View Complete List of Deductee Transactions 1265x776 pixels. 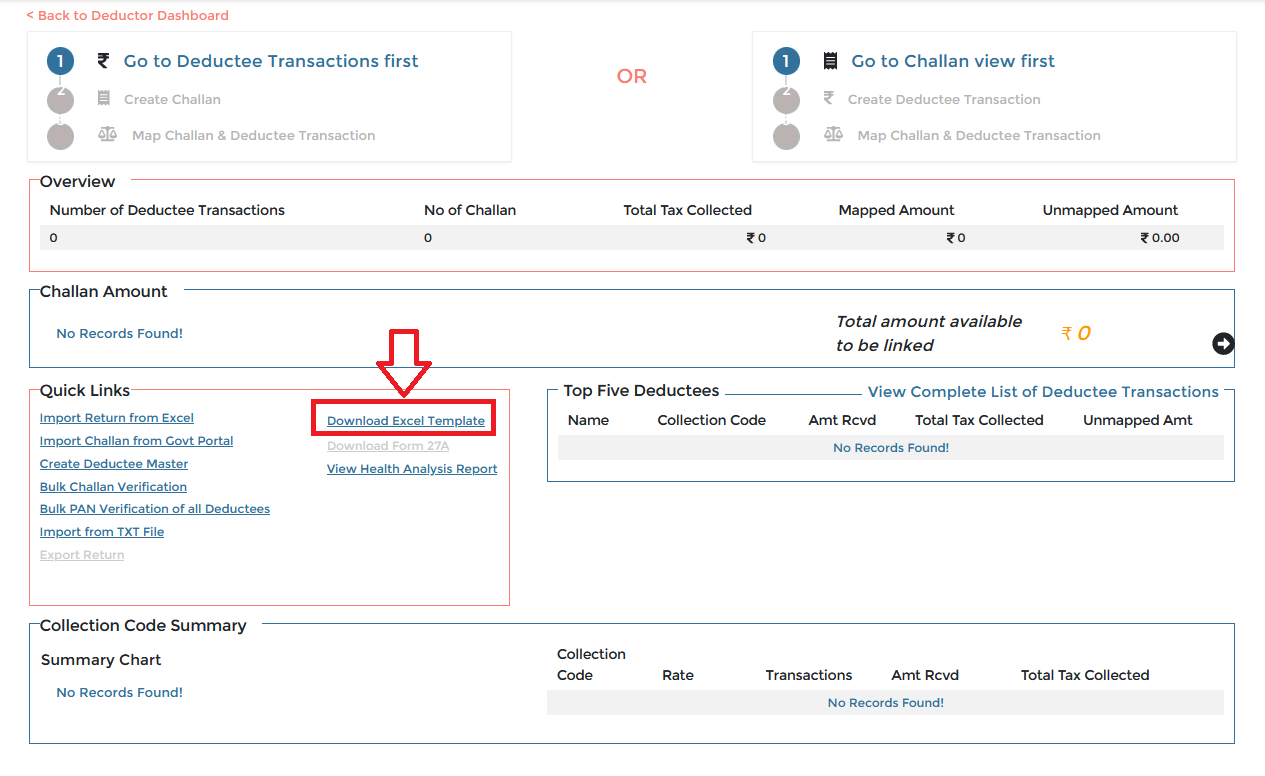click(x=1043, y=392)
